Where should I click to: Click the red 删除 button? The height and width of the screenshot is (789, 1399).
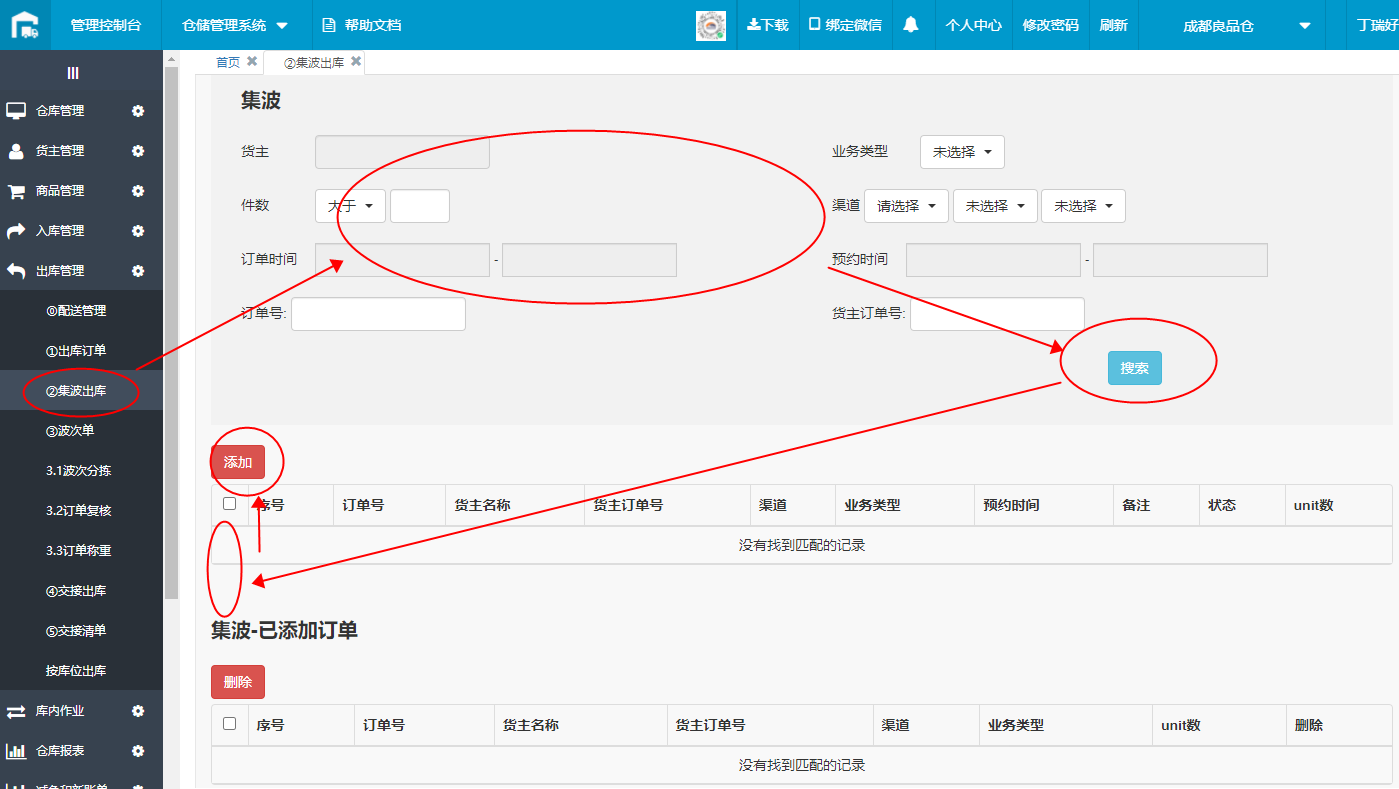[238, 682]
